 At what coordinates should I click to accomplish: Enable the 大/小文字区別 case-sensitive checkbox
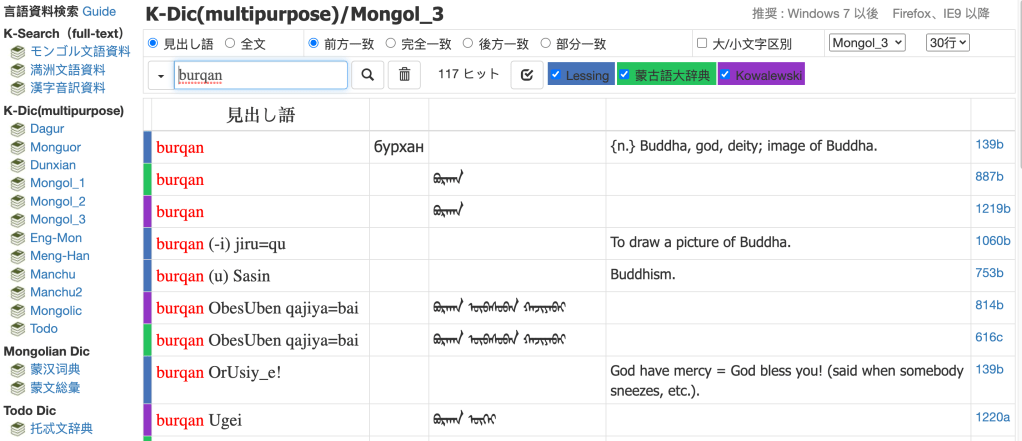coord(701,43)
